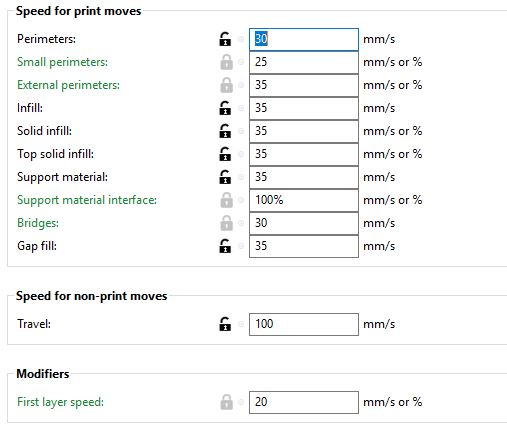Select the Small perimeters value field
507x431 pixels.
[x=304, y=62]
